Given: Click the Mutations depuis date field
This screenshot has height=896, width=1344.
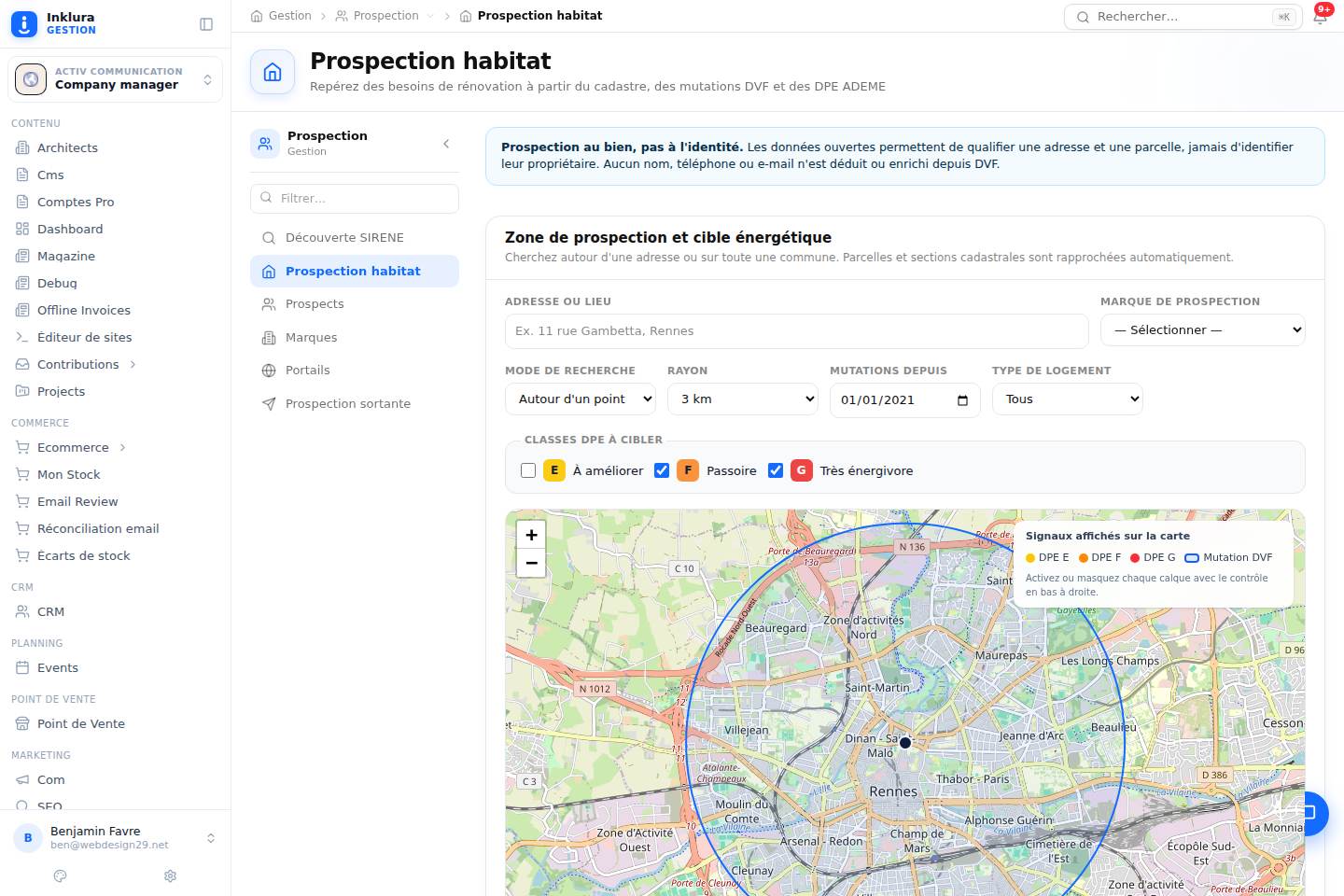Looking at the screenshot, I should [x=905, y=399].
